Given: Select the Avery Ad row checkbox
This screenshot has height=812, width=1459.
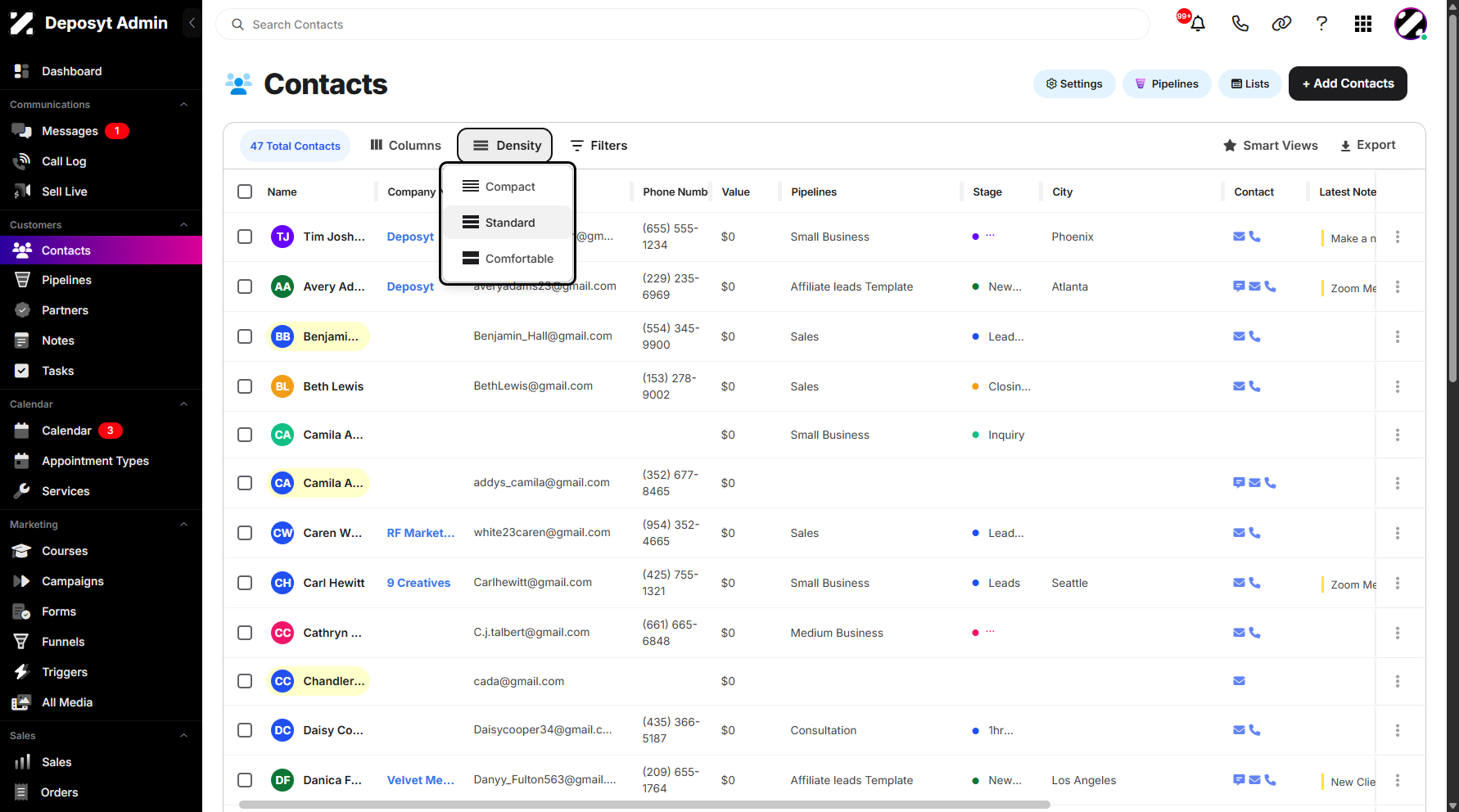Looking at the screenshot, I should 245,286.
